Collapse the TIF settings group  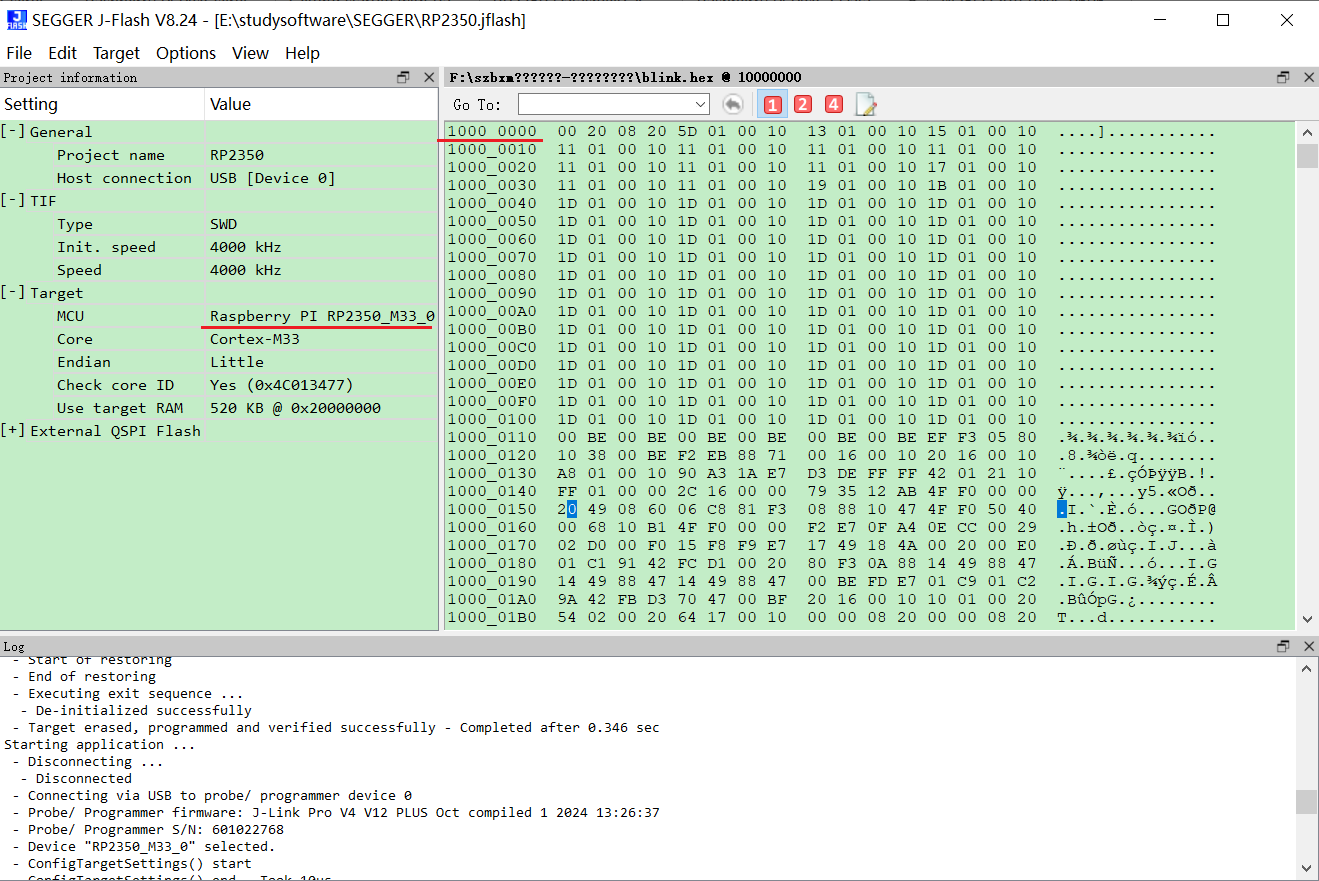pos(13,201)
